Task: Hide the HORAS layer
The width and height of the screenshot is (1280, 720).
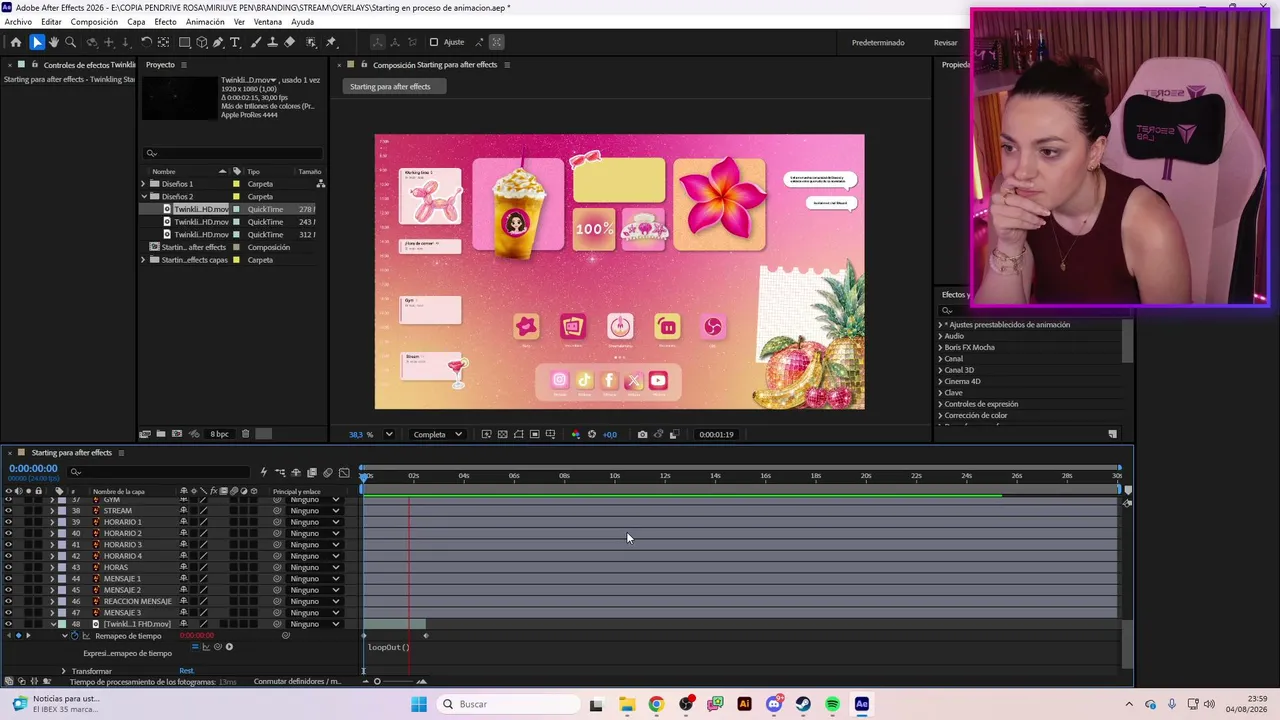Action: pyautogui.click(x=9, y=567)
